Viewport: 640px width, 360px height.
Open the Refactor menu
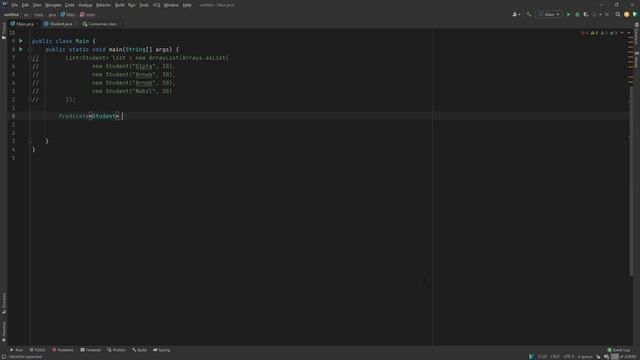point(103,5)
